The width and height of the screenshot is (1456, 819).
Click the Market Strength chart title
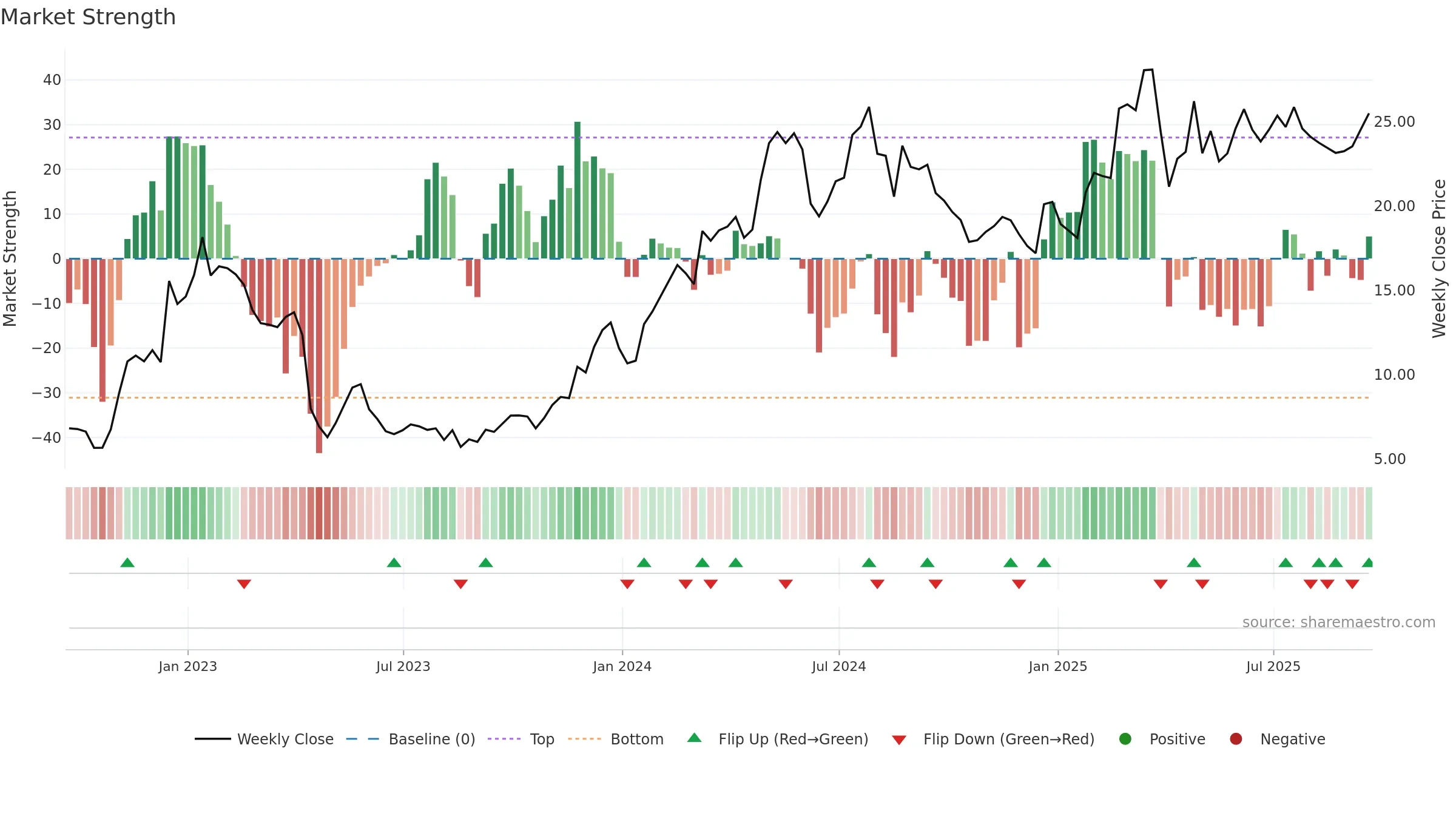coord(88,17)
